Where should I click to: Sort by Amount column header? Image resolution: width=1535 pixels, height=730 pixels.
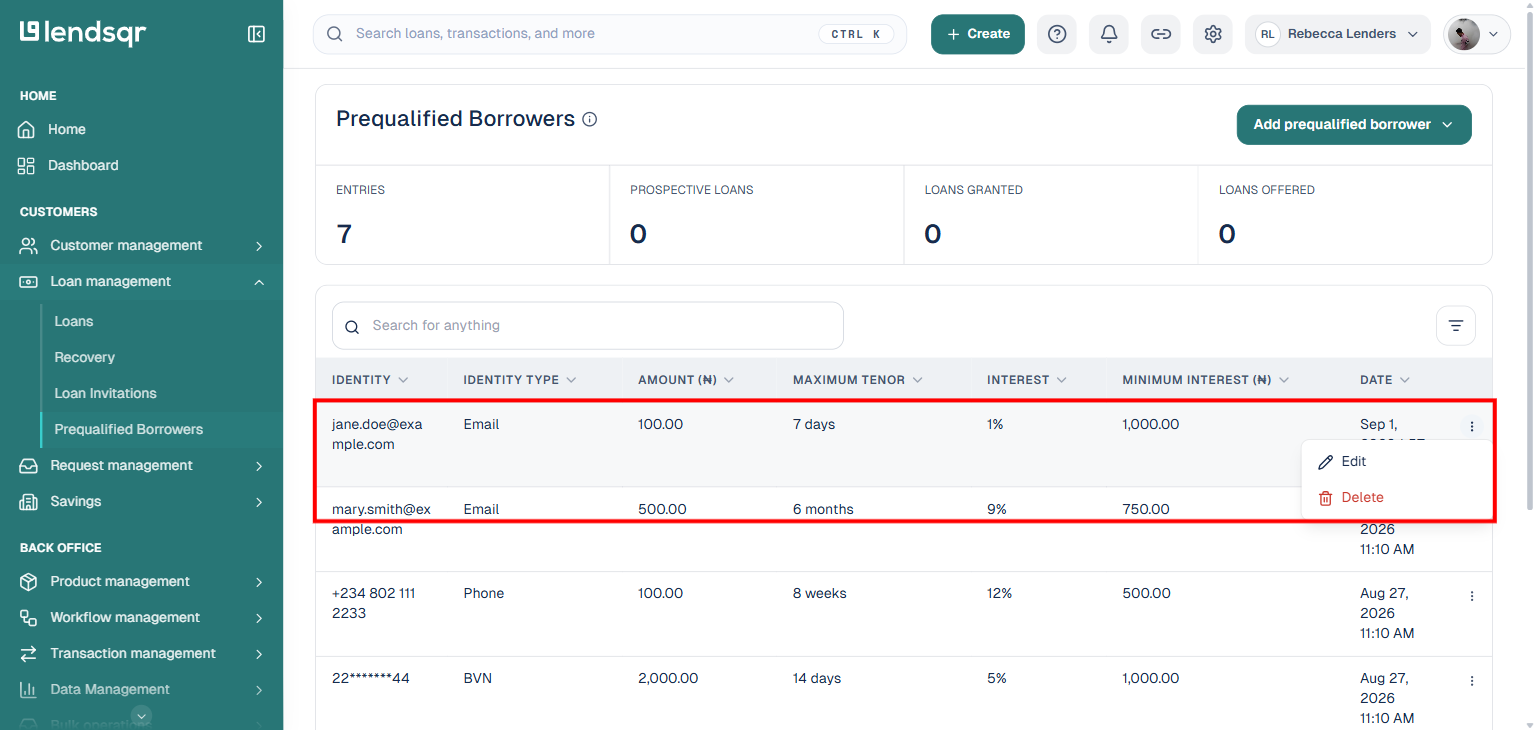(686, 380)
